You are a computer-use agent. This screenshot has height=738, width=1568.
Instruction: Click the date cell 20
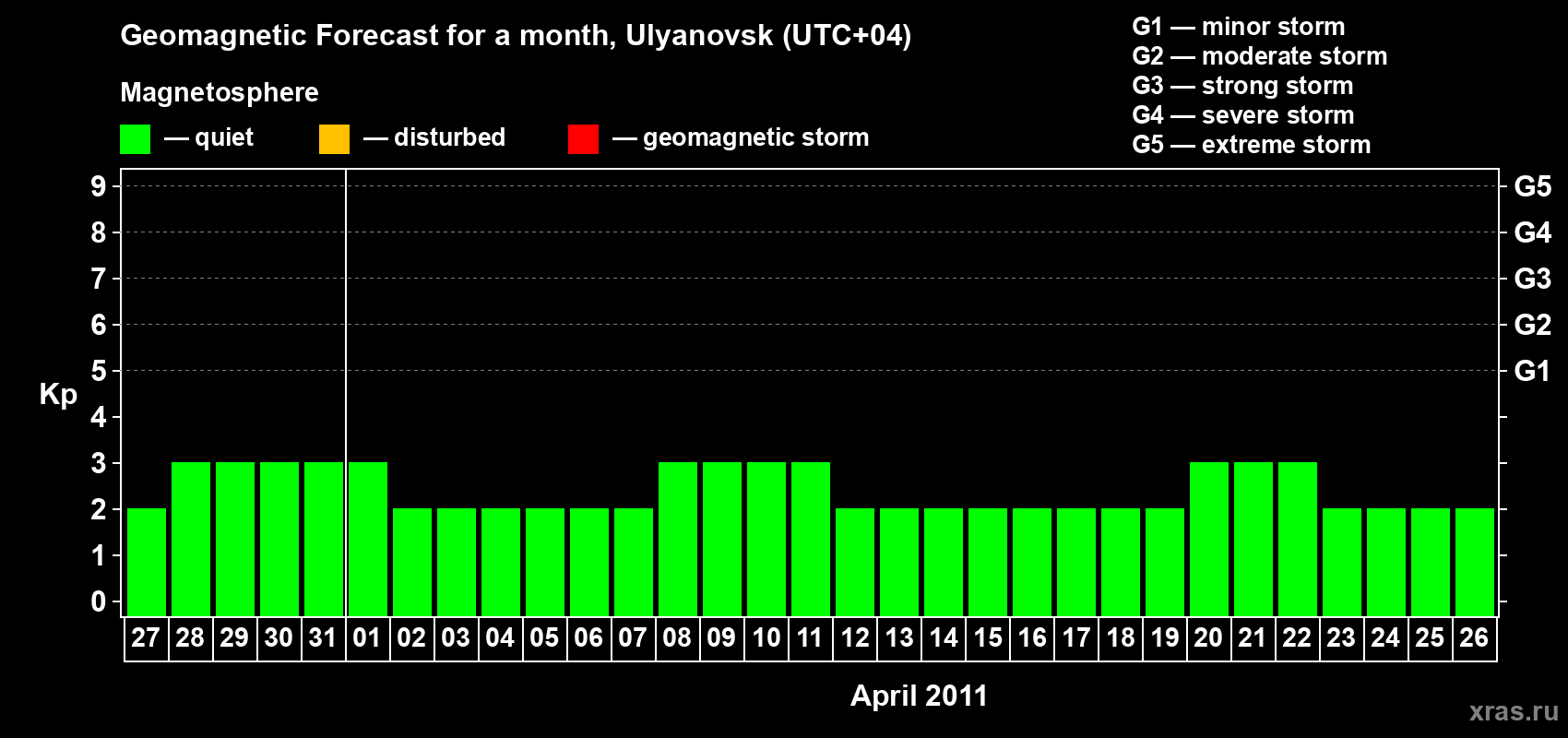(x=1208, y=638)
